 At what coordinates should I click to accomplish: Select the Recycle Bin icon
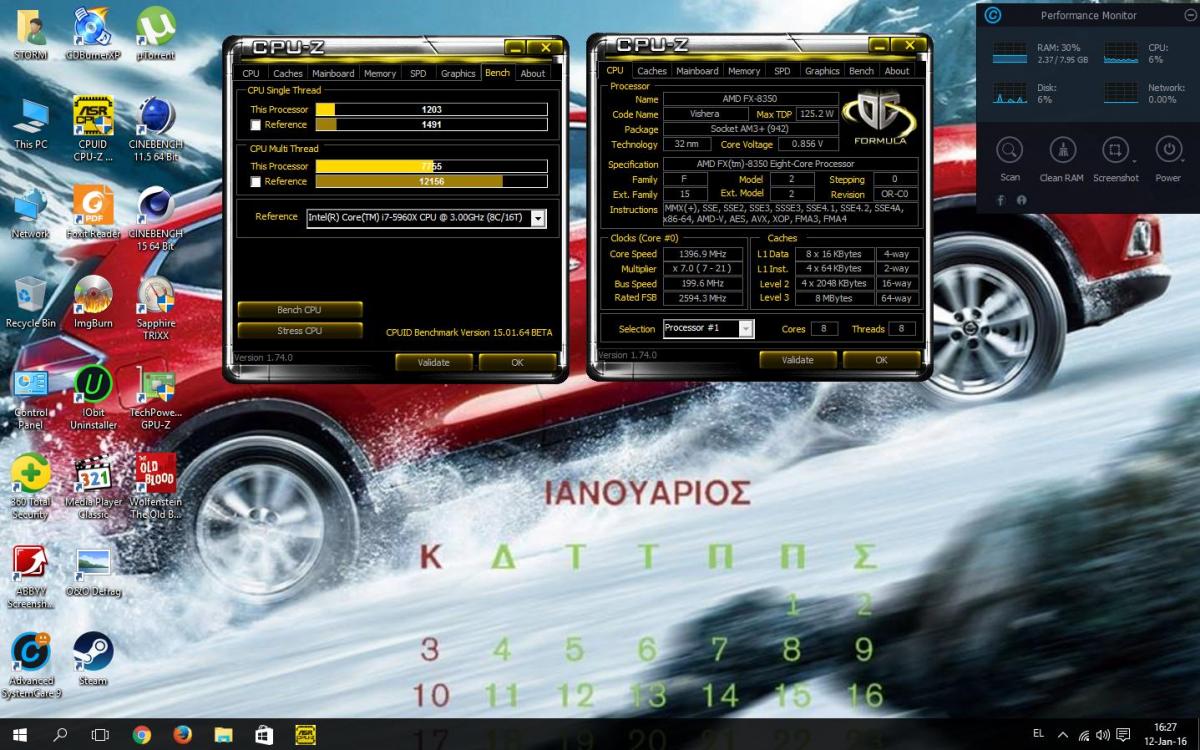(31, 303)
